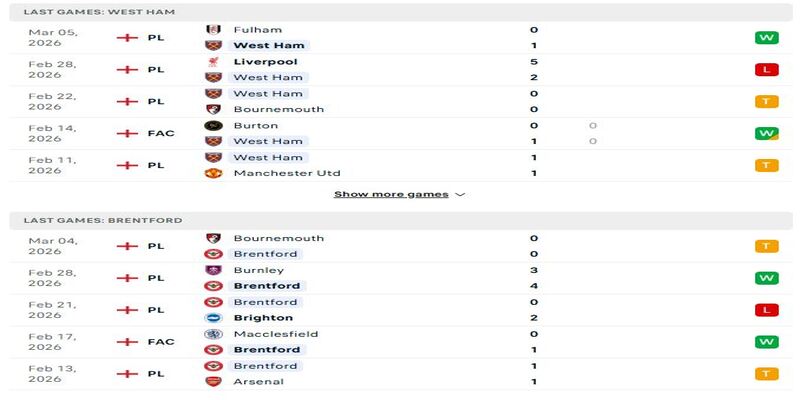Click the Burton club crest icon

(x=213, y=126)
